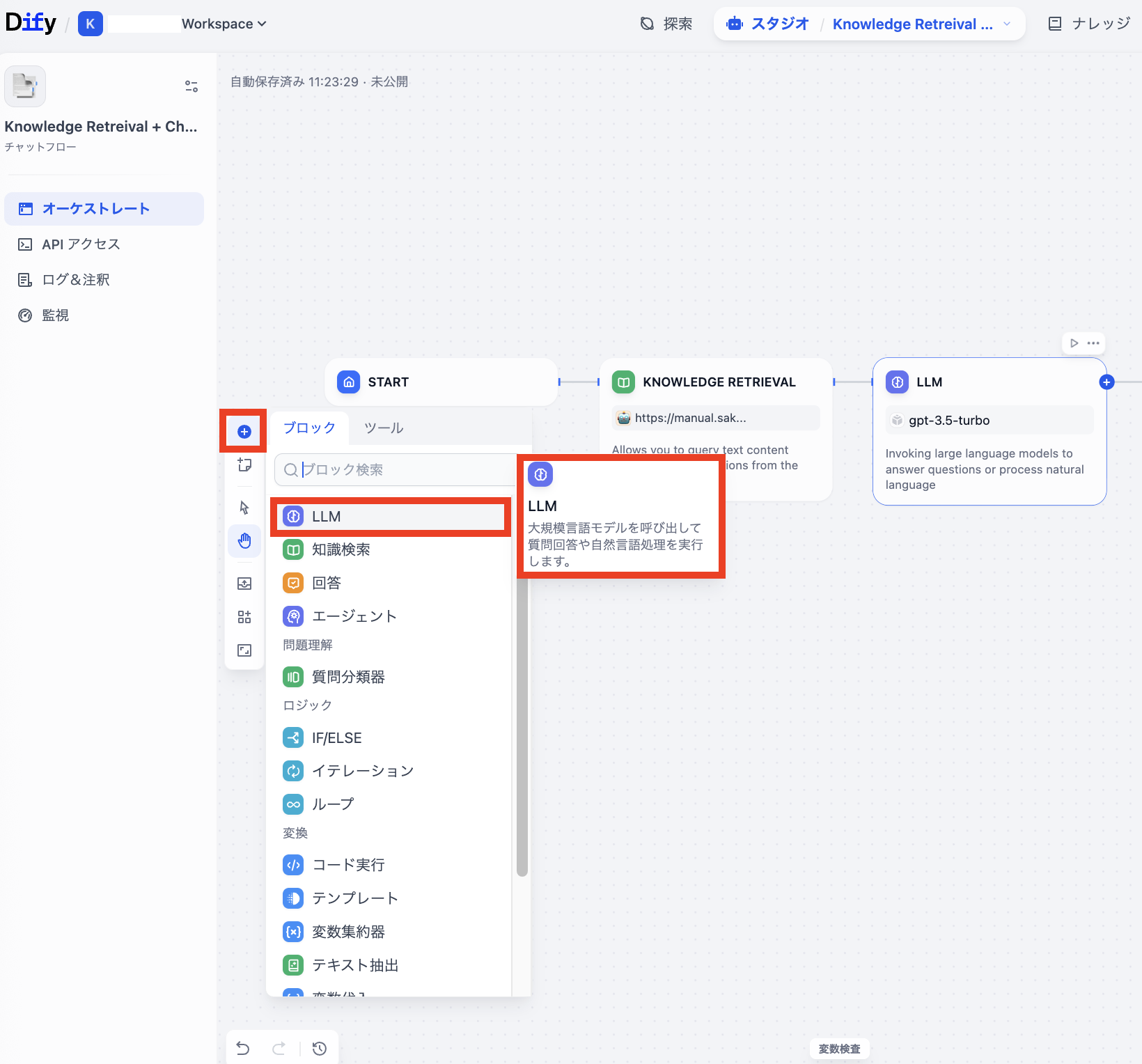Expand the Workspace dropdown
Screen dimensions: 1142x1064
[x=224, y=24]
